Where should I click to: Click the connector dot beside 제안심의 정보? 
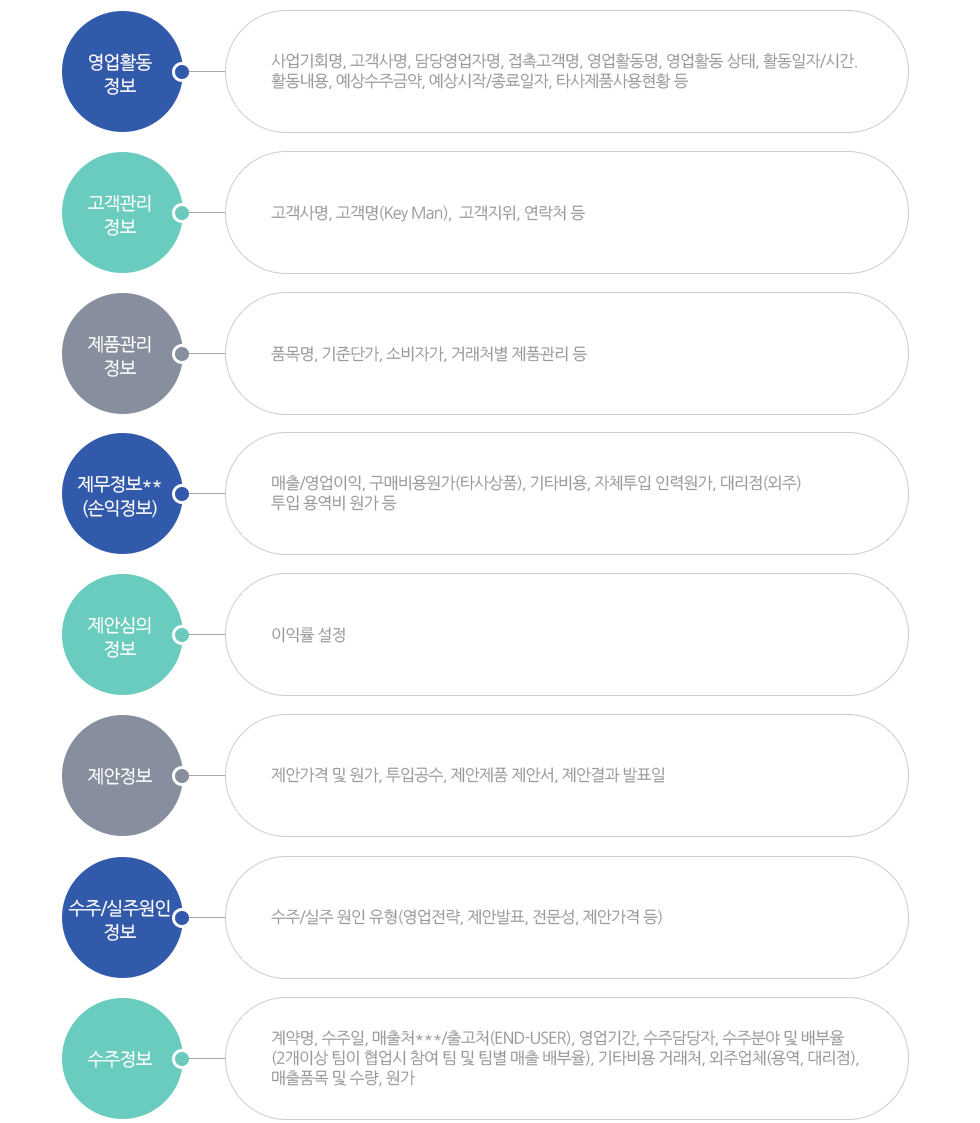pyautogui.click(x=181, y=635)
